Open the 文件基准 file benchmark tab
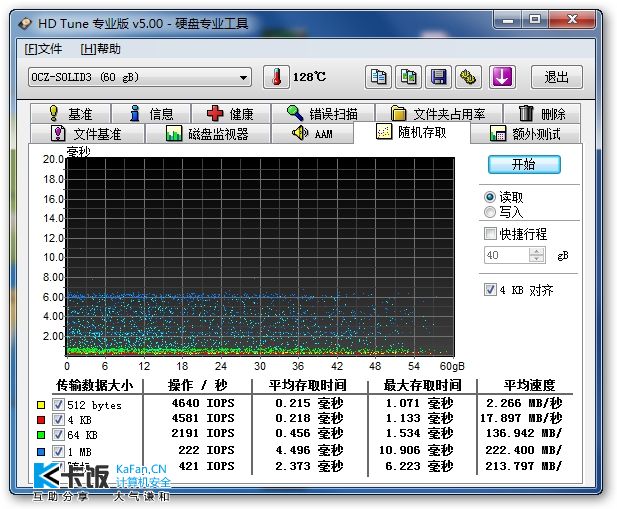617x509 pixels. [87, 133]
